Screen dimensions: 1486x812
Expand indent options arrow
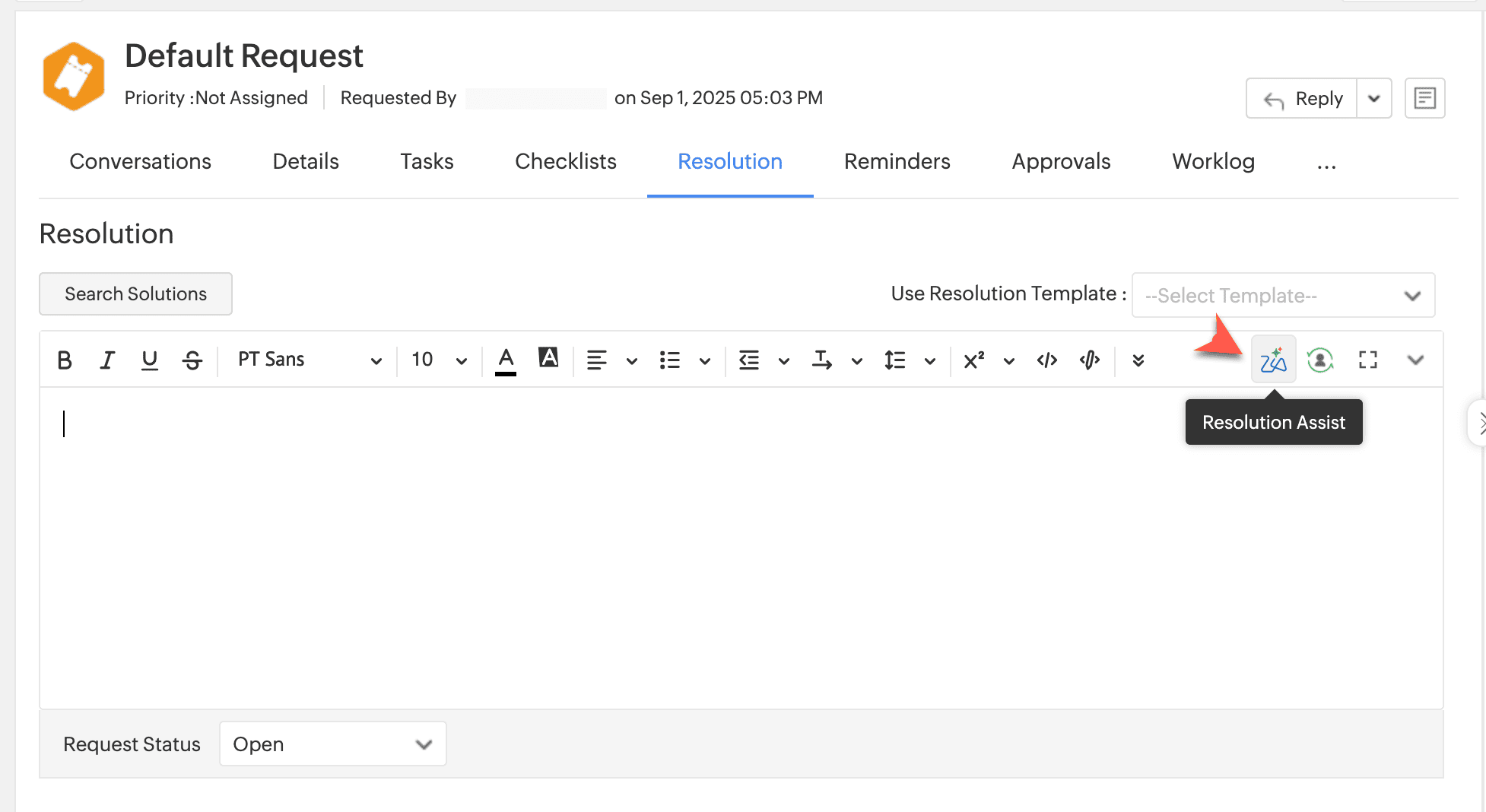tap(784, 361)
